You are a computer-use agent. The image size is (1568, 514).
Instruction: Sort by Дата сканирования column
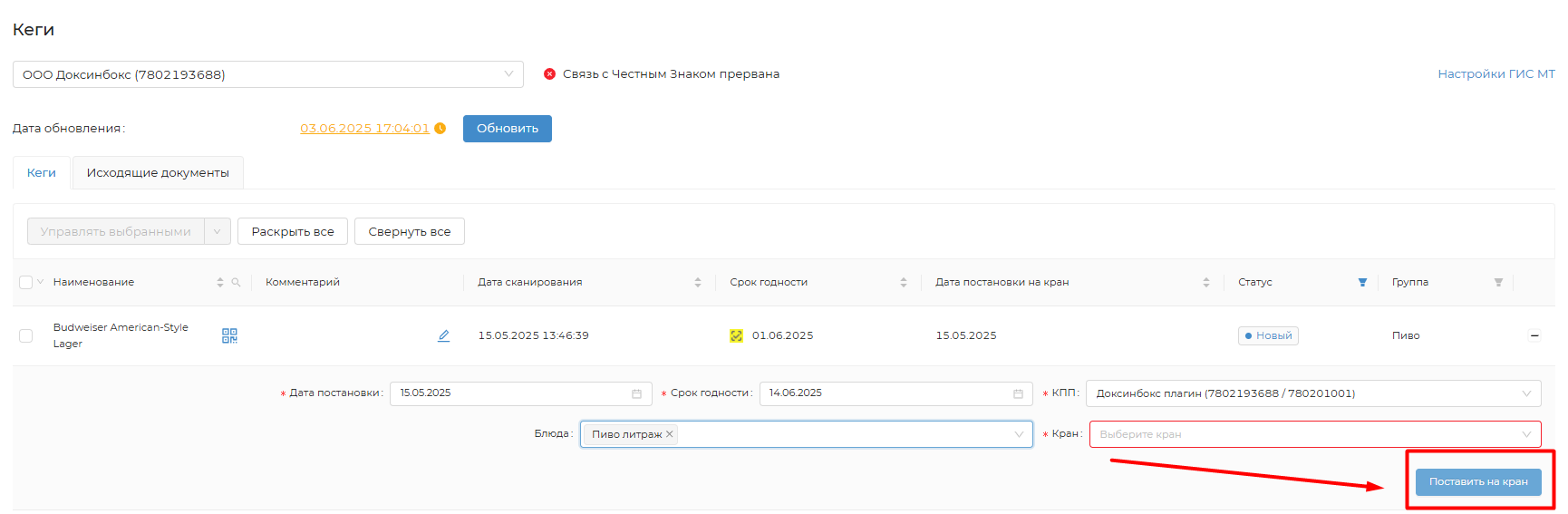click(697, 283)
